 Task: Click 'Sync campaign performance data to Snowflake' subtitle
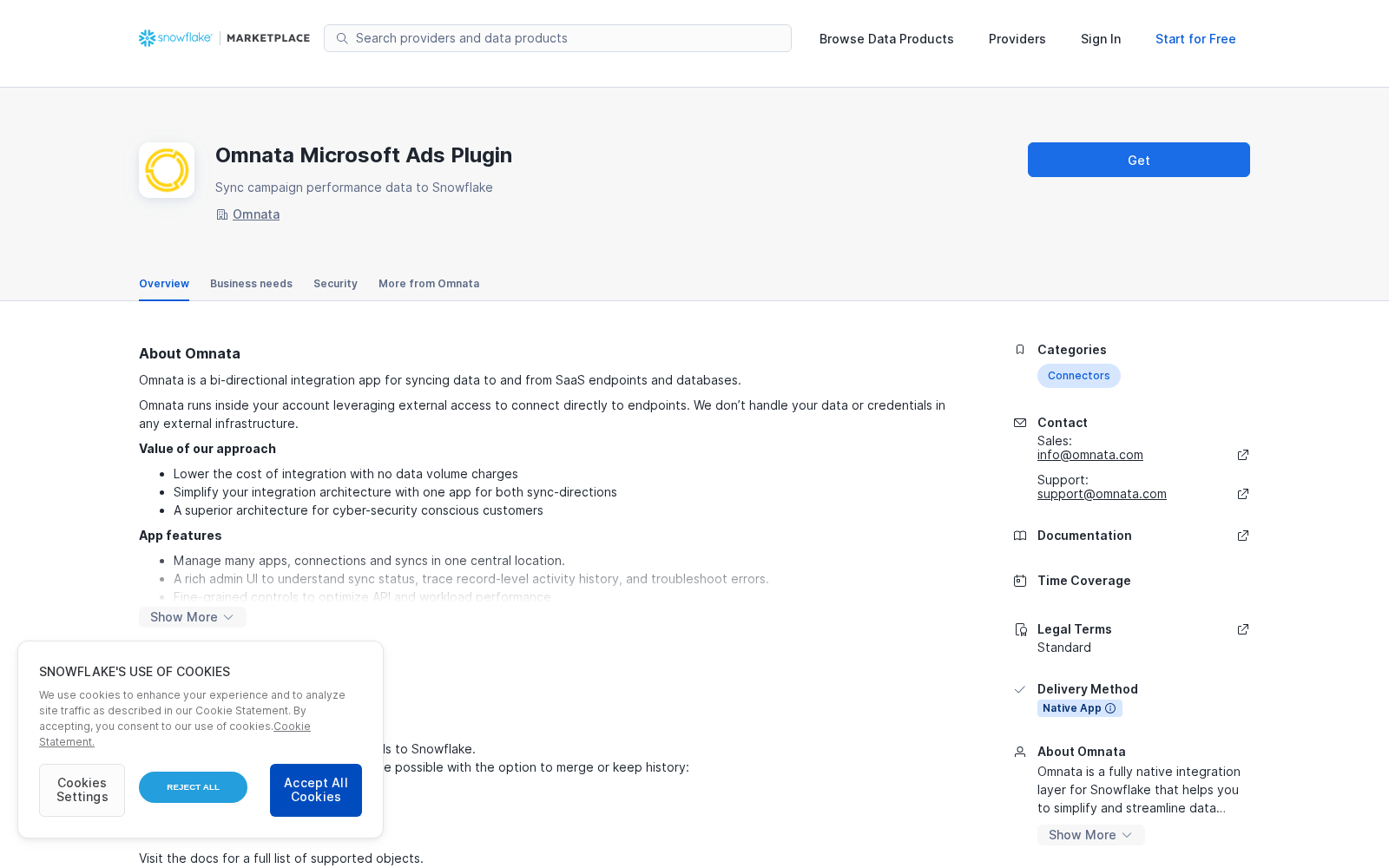(x=354, y=187)
